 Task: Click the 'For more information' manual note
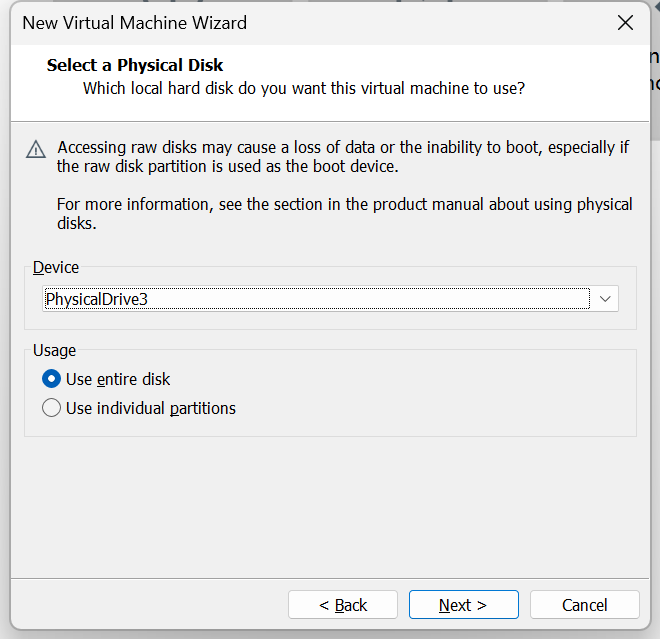(x=344, y=214)
